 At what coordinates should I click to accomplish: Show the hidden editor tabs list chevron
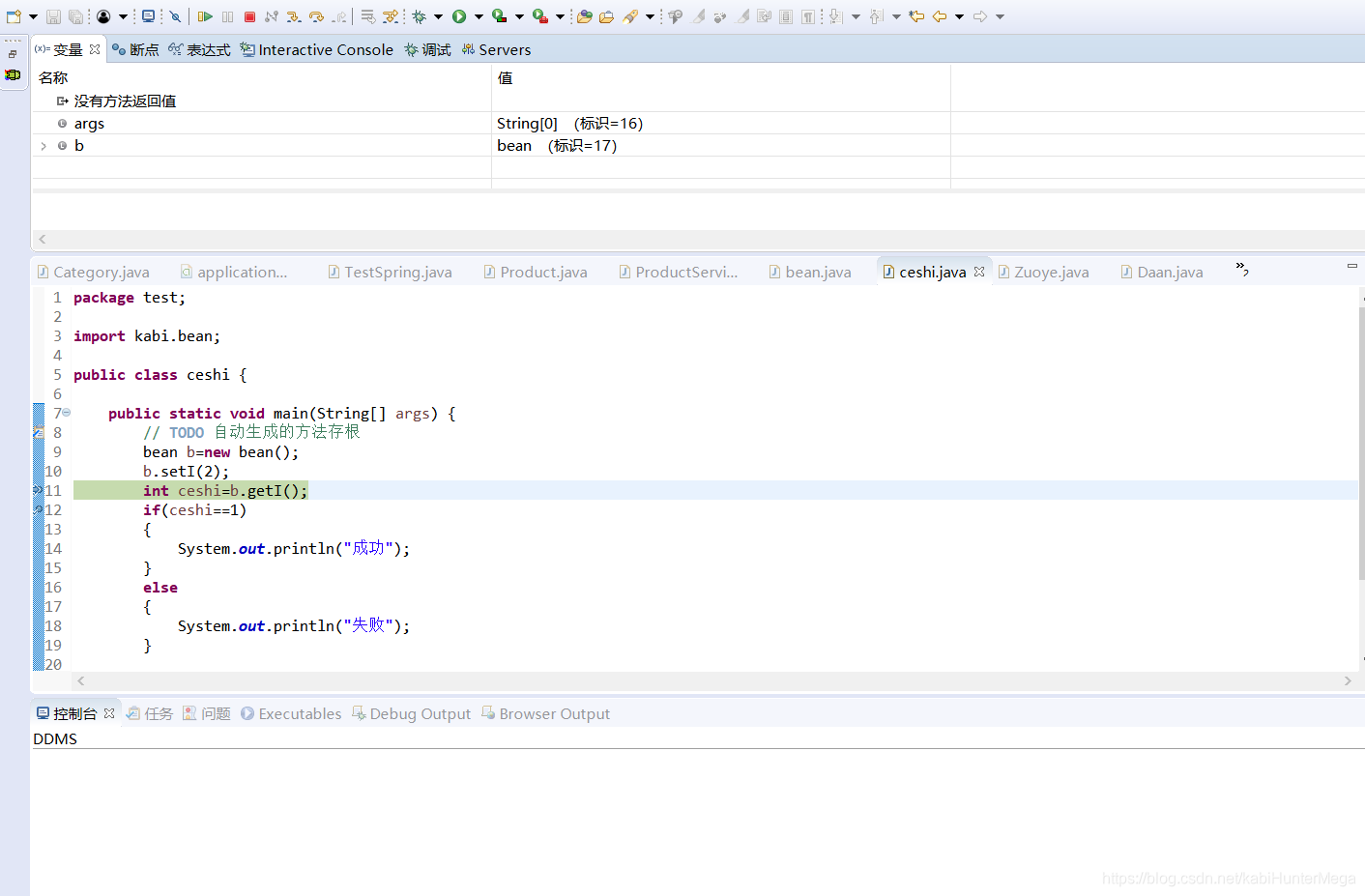pyautogui.click(x=1242, y=270)
